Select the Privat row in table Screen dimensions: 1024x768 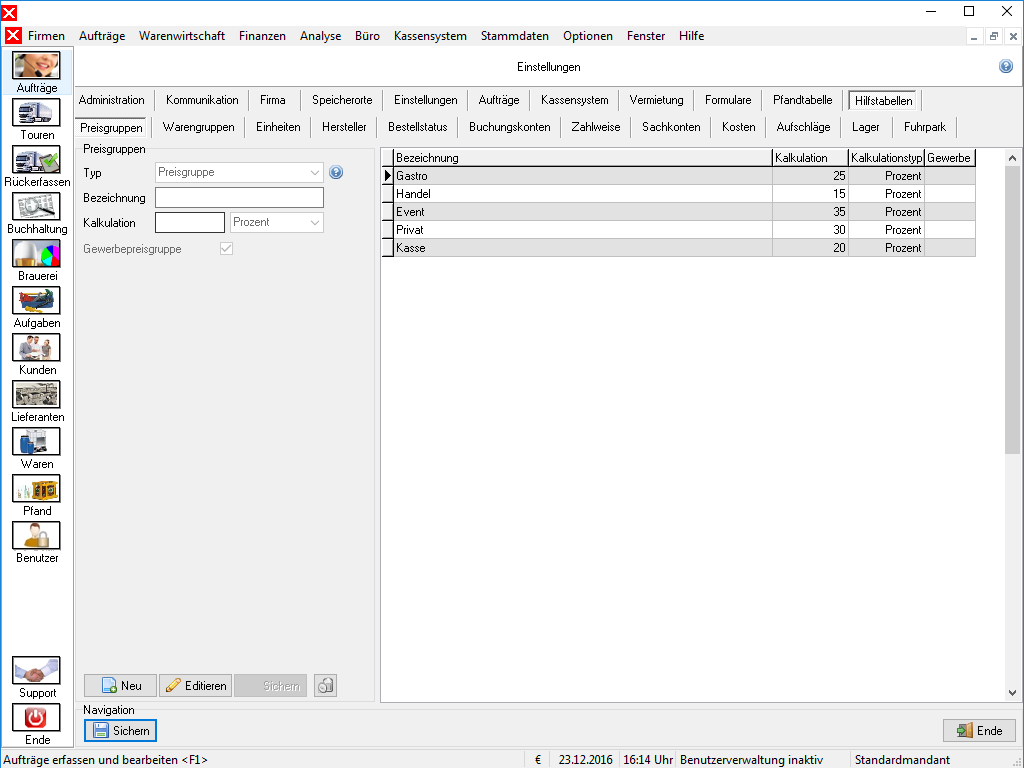(x=679, y=230)
